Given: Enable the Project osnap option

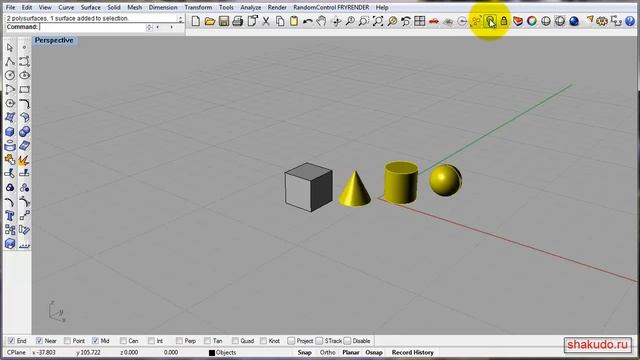Looking at the screenshot, I should pyautogui.click(x=291, y=341).
